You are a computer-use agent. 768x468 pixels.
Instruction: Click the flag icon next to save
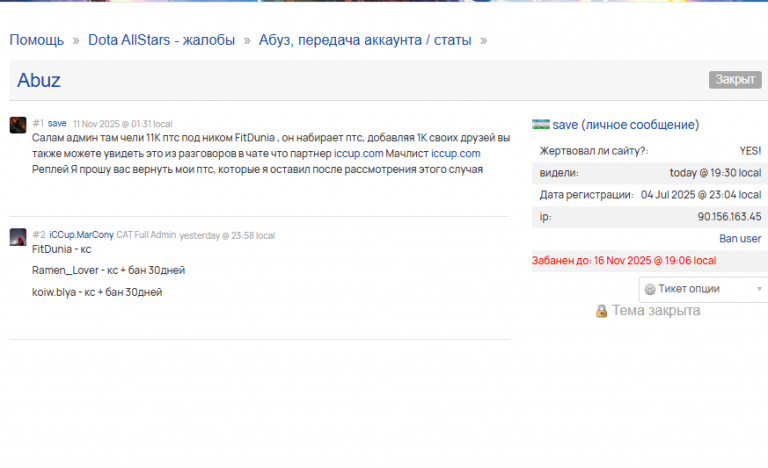point(541,124)
